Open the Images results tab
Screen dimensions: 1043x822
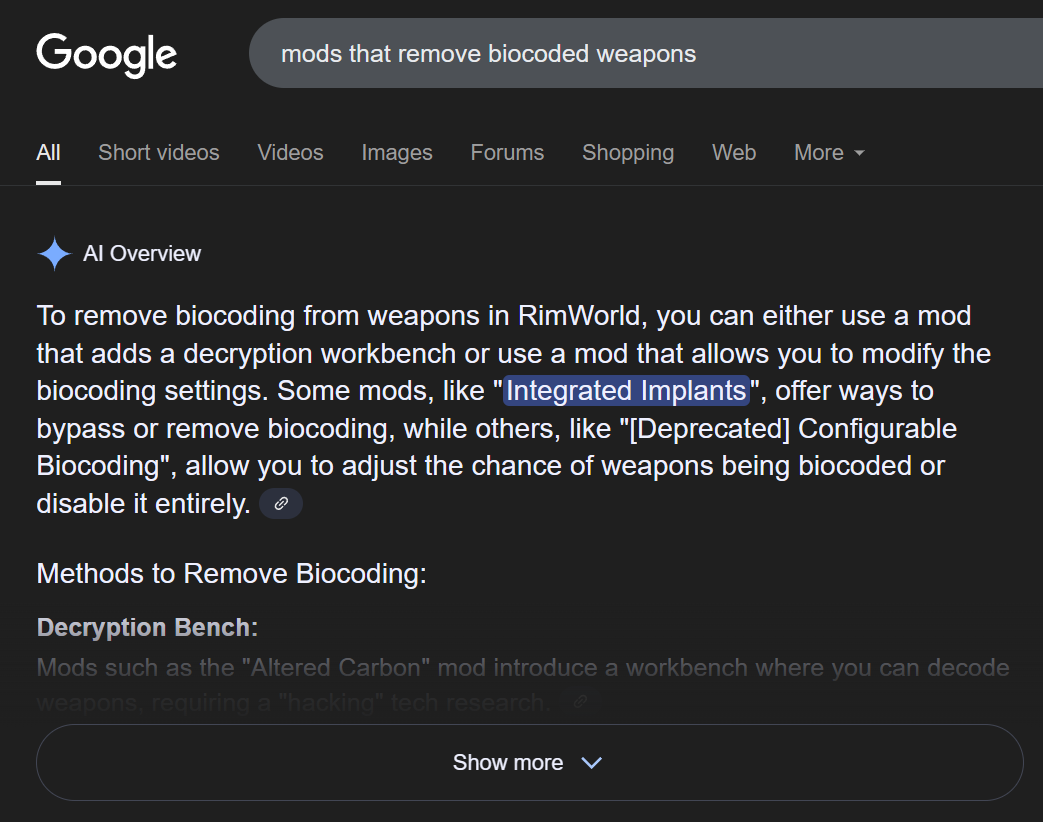click(x=397, y=152)
